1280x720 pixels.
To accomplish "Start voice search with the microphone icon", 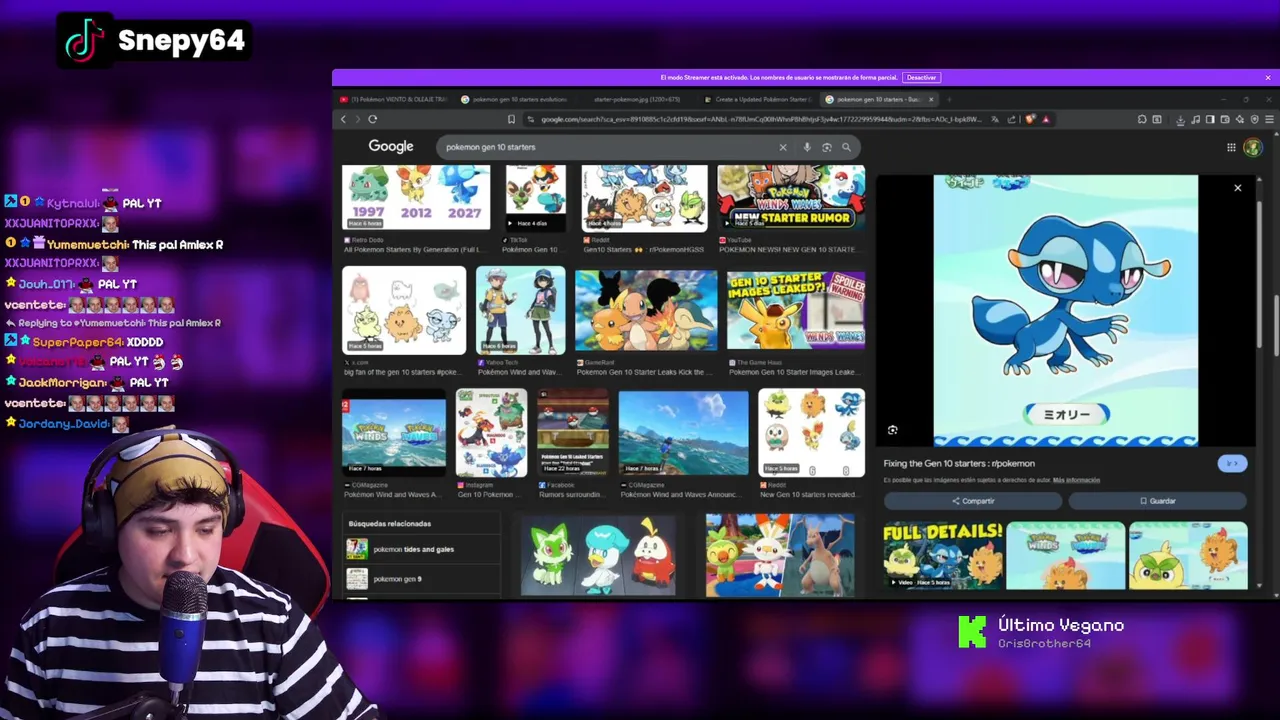I will (x=807, y=147).
